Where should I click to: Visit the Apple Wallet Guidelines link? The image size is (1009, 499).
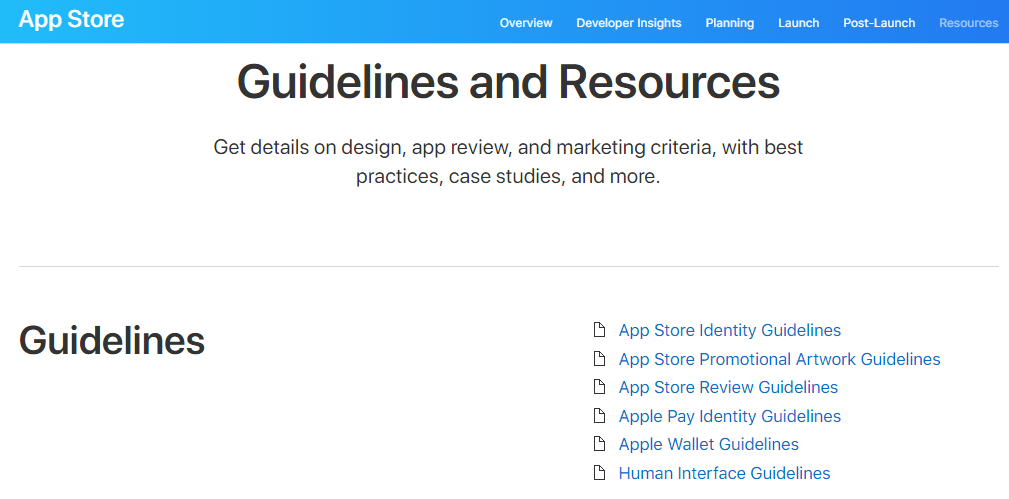[x=709, y=444]
